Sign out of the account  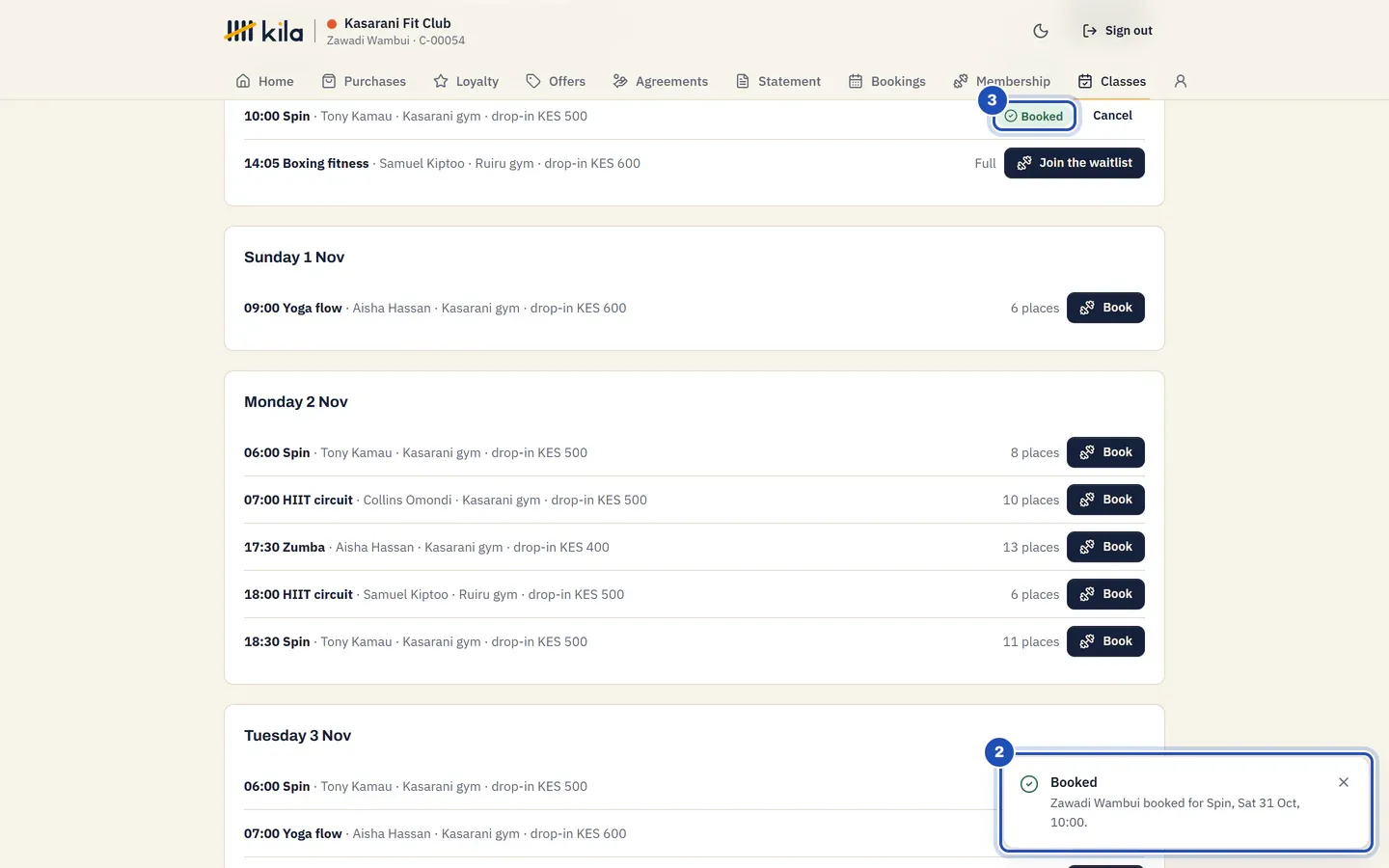pyautogui.click(x=1117, y=31)
